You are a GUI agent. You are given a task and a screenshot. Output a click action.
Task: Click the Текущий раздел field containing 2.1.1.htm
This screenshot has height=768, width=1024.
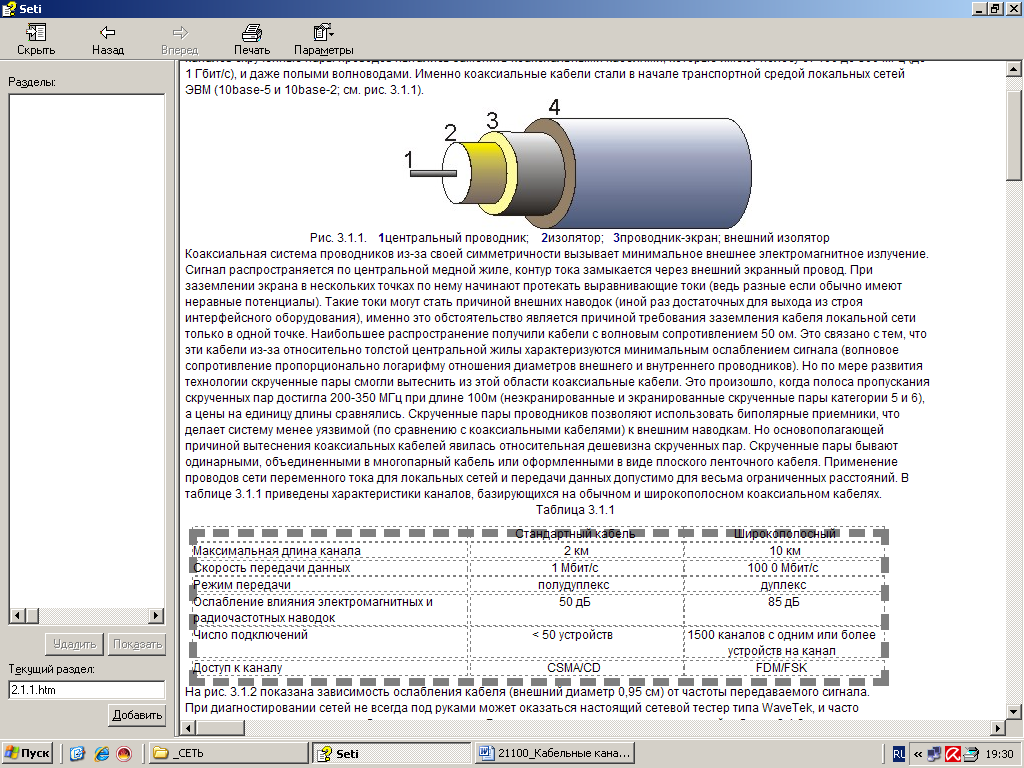pyautogui.click(x=87, y=690)
